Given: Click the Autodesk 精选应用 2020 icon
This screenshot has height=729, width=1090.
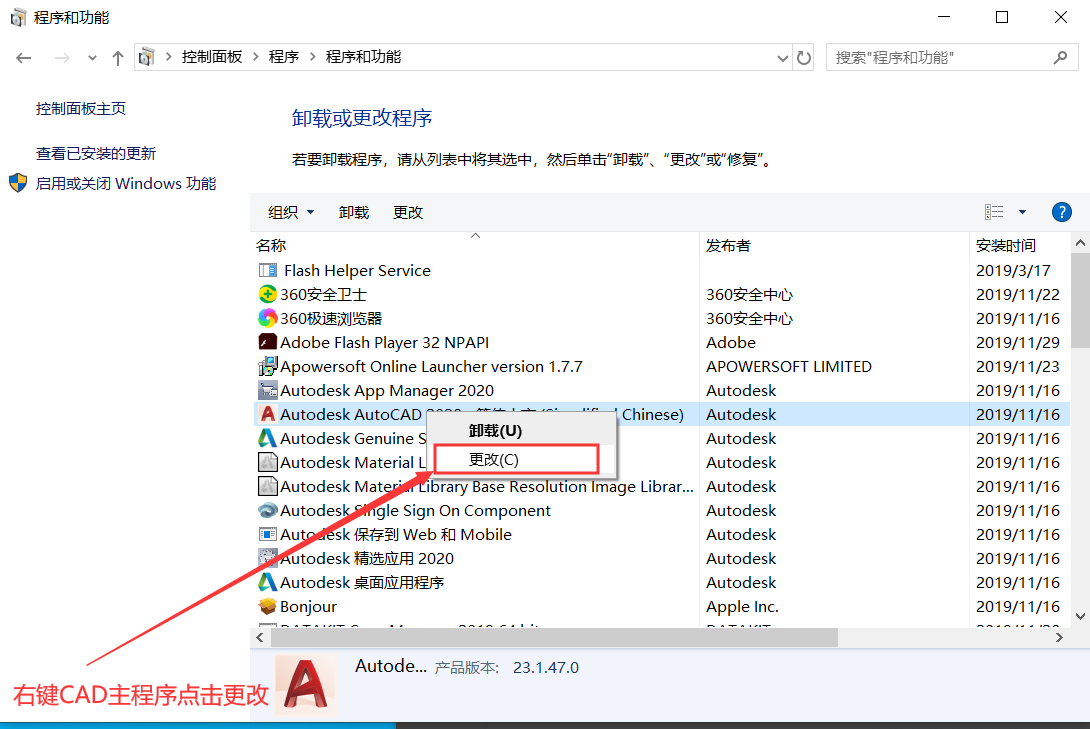Looking at the screenshot, I should [x=268, y=558].
